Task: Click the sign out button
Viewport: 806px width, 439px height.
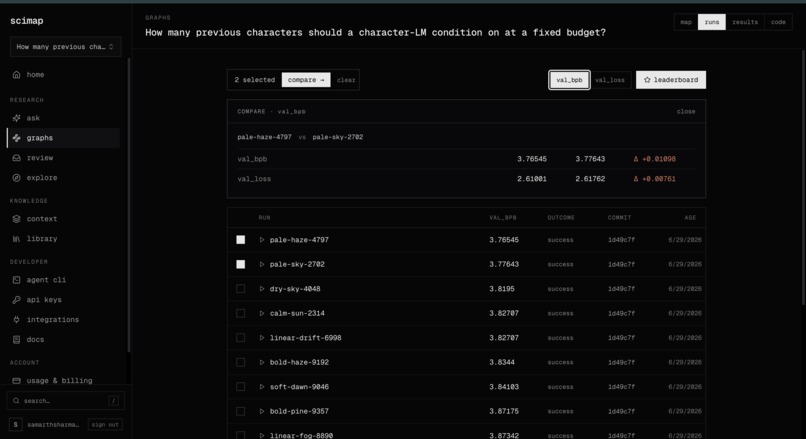Action: [x=105, y=425]
